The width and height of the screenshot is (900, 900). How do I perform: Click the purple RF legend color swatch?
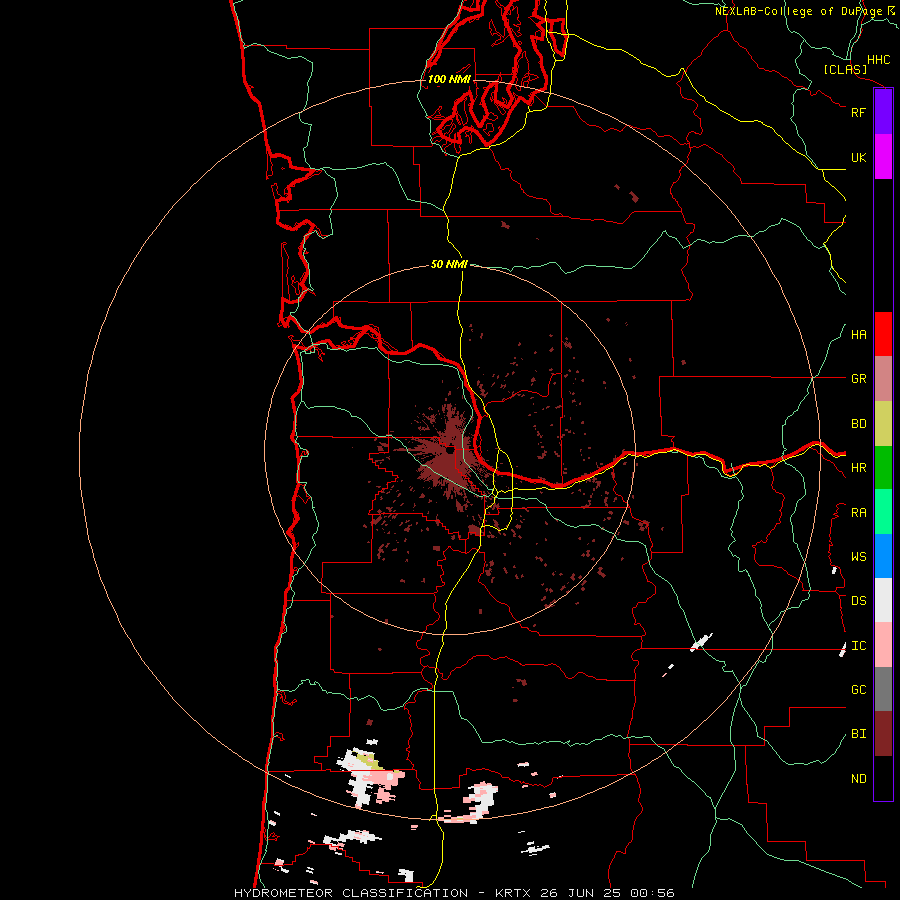point(883,112)
